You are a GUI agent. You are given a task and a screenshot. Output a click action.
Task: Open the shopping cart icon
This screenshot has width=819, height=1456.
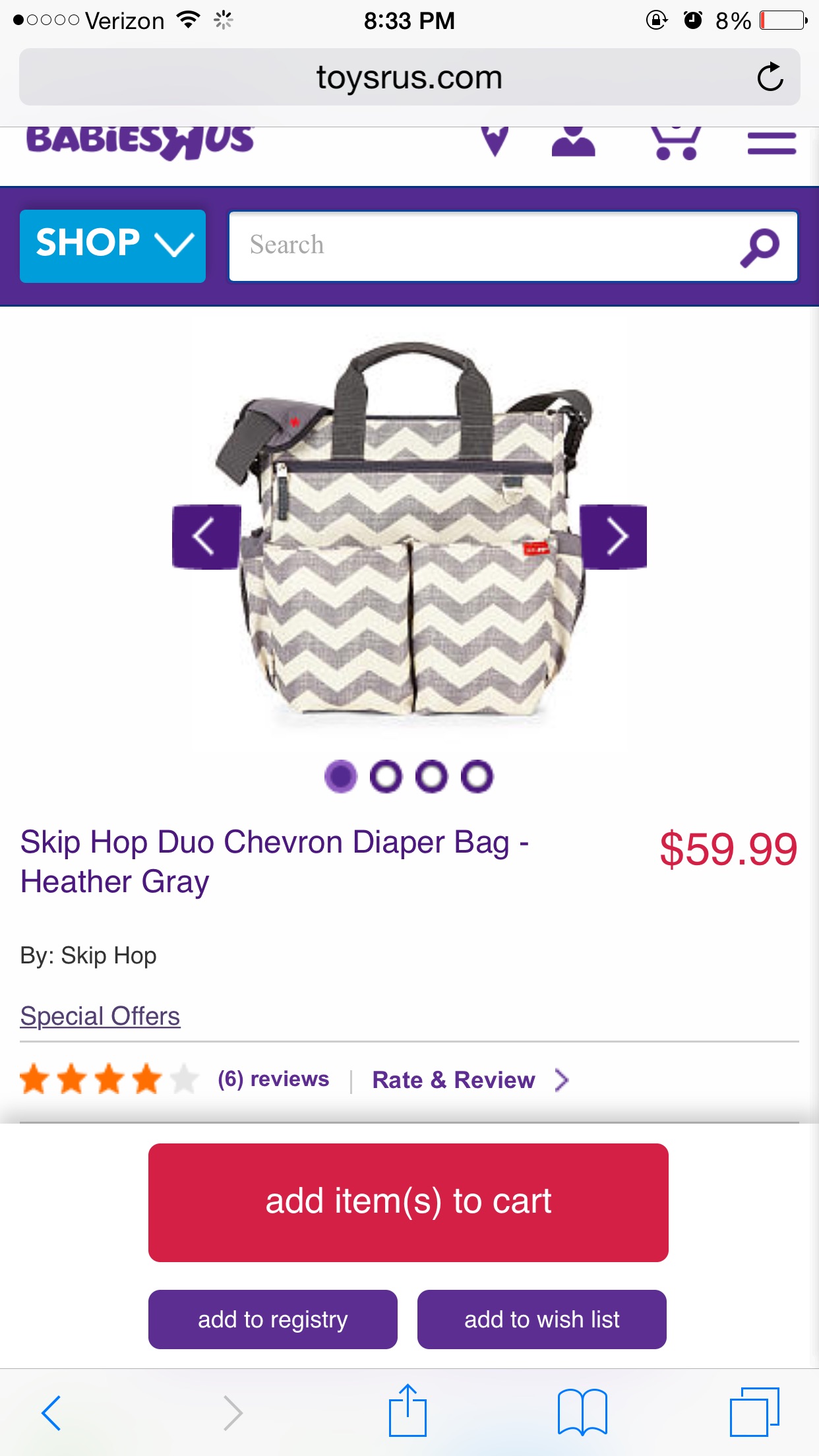[x=675, y=142]
